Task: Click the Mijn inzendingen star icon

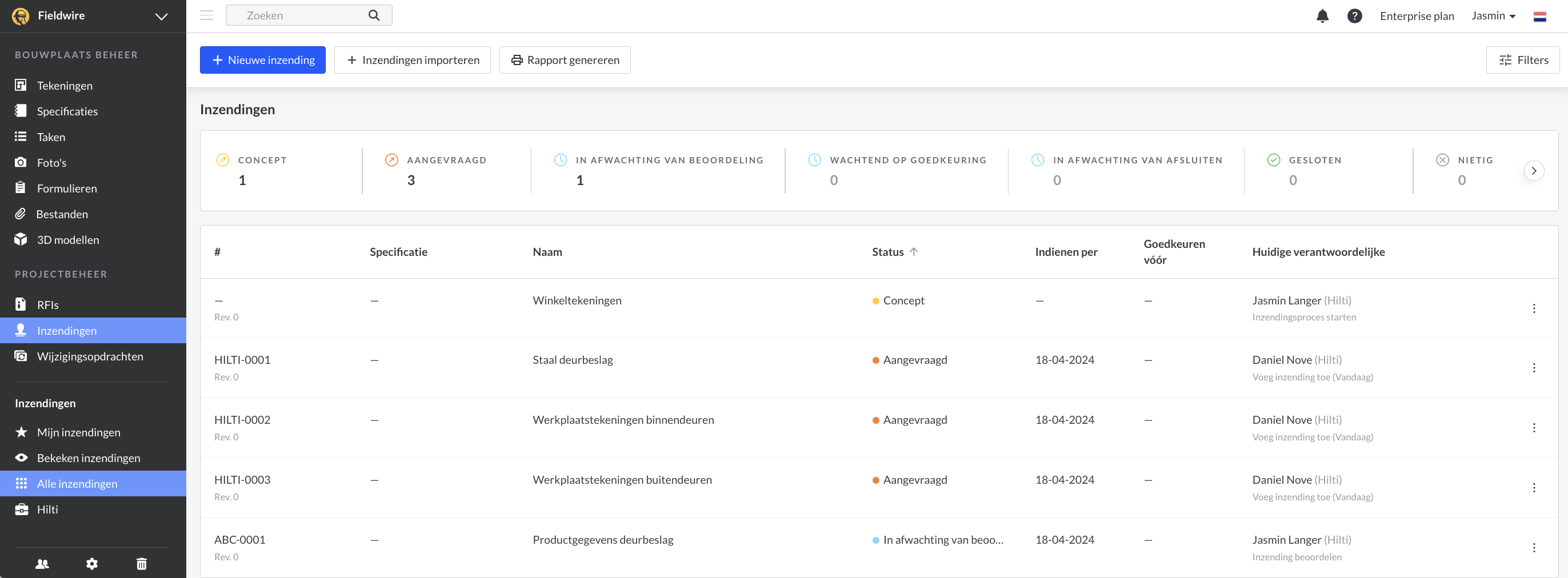Action: [21, 431]
